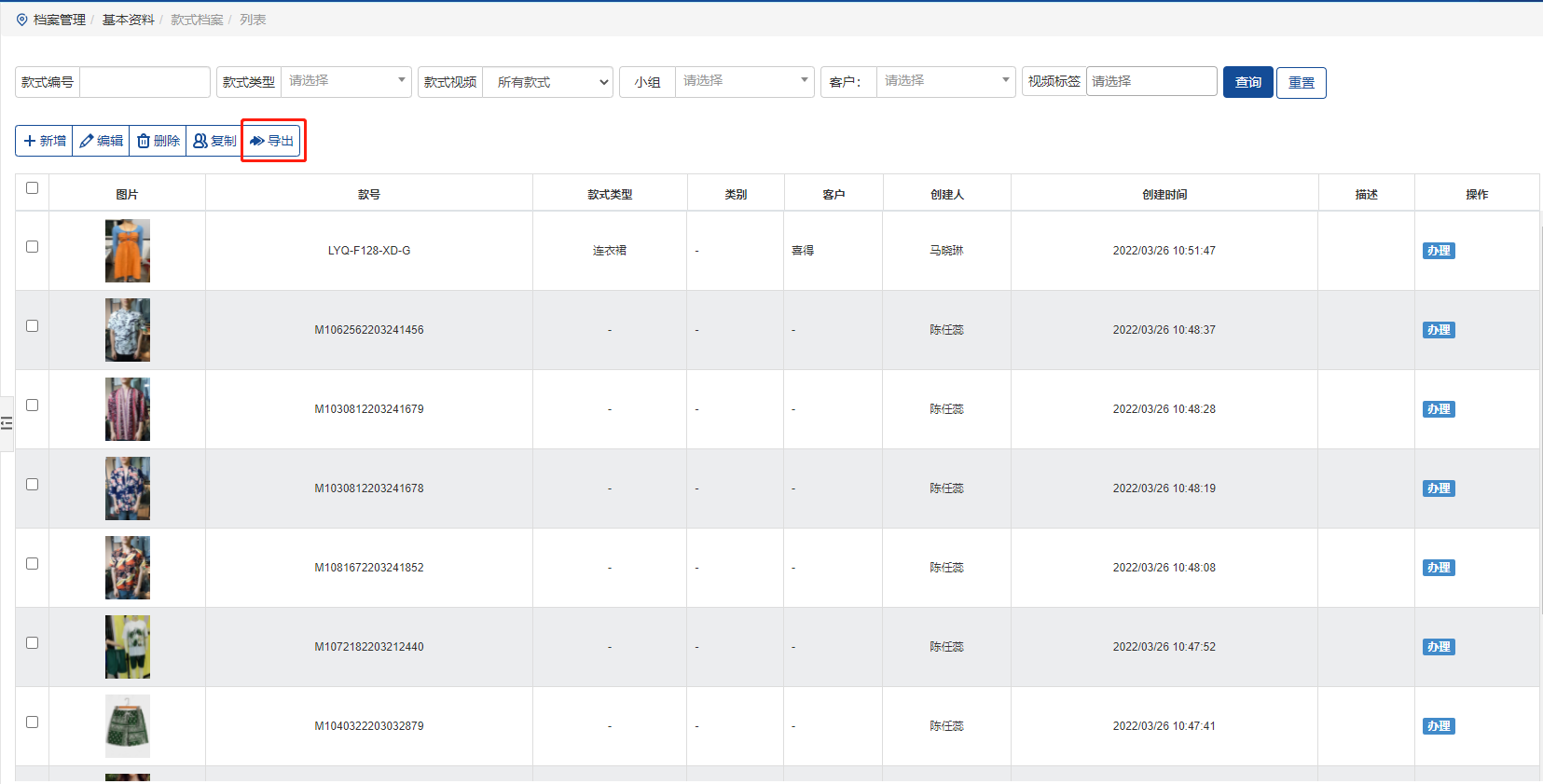Expand the left sidebar collapse handle
The width and height of the screenshot is (1543, 784).
7,423
